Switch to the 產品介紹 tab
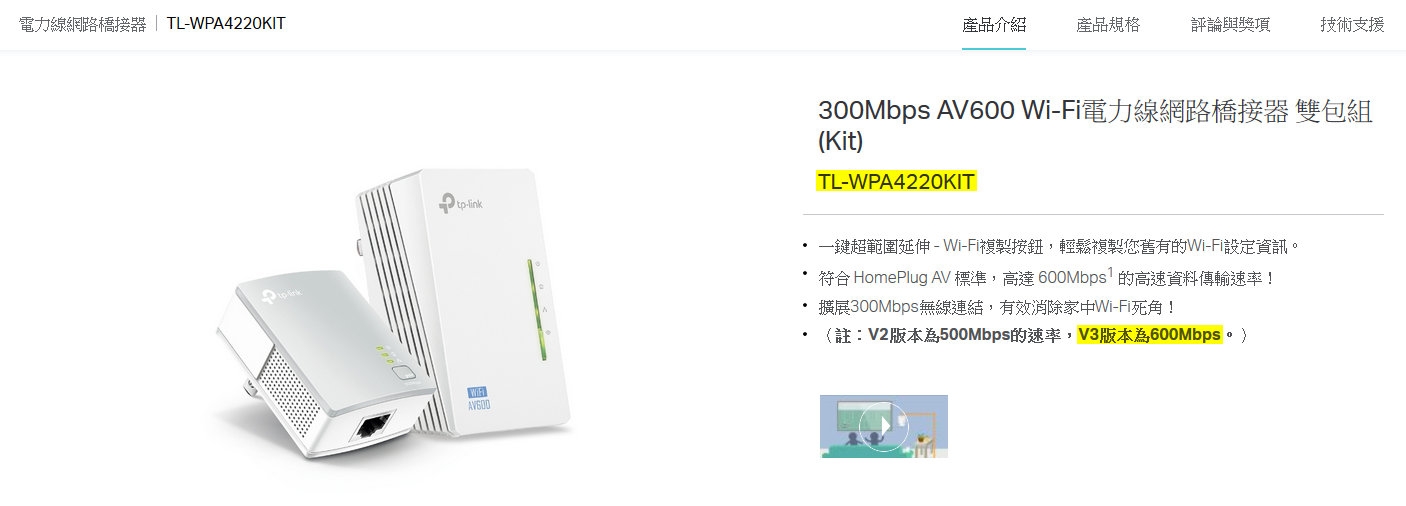 [994, 25]
